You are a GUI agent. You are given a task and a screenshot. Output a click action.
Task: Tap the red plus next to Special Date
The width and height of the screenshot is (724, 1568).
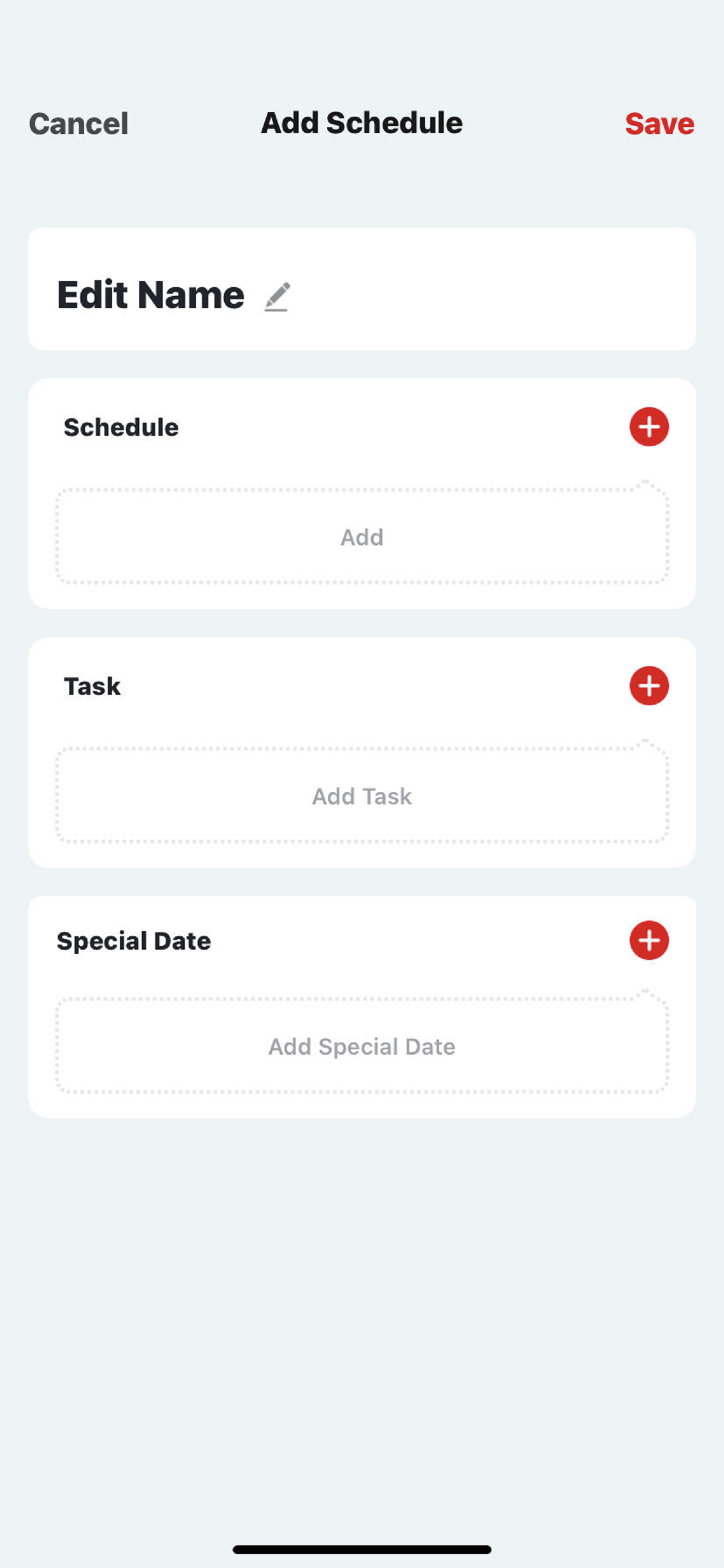click(649, 940)
